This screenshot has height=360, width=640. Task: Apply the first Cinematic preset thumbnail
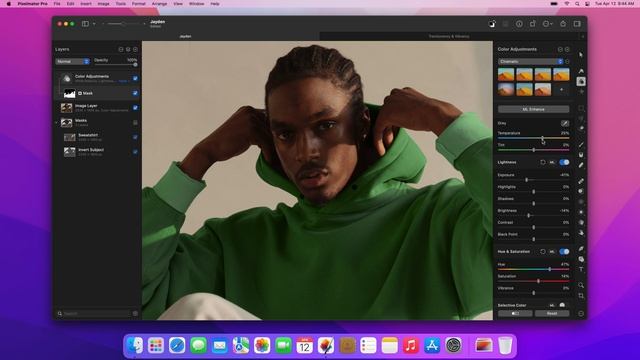coord(506,74)
